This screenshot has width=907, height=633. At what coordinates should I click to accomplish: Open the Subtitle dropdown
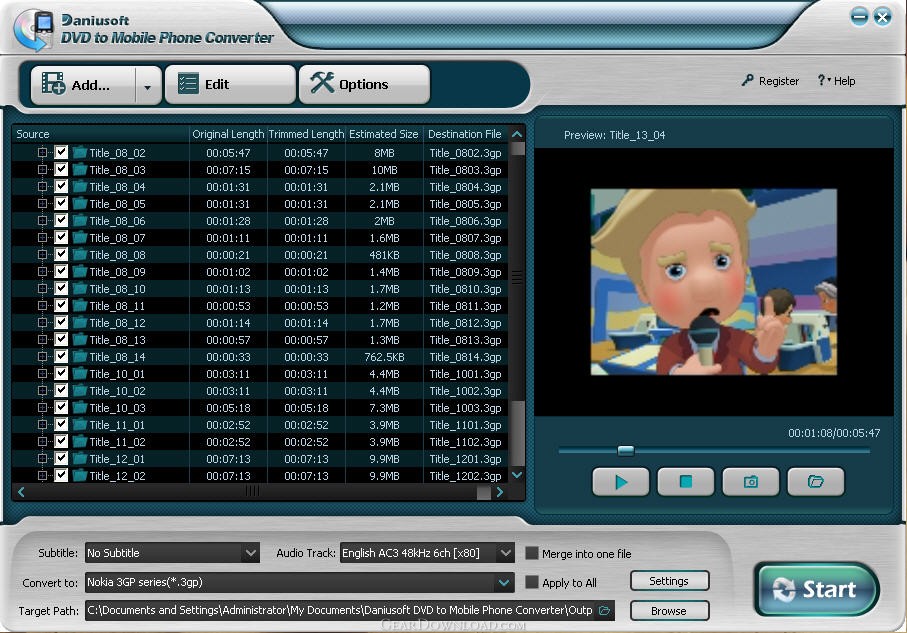coord(250,553)
